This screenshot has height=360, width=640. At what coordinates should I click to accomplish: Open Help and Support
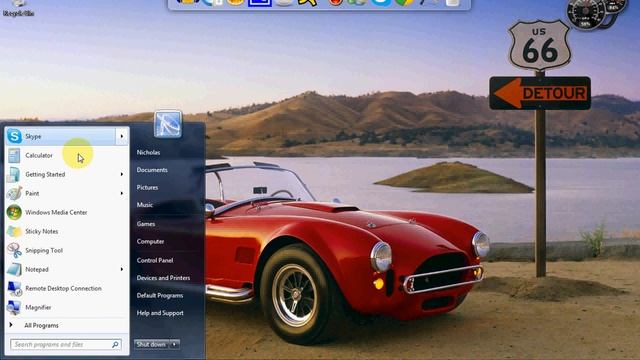pos(160,313)
